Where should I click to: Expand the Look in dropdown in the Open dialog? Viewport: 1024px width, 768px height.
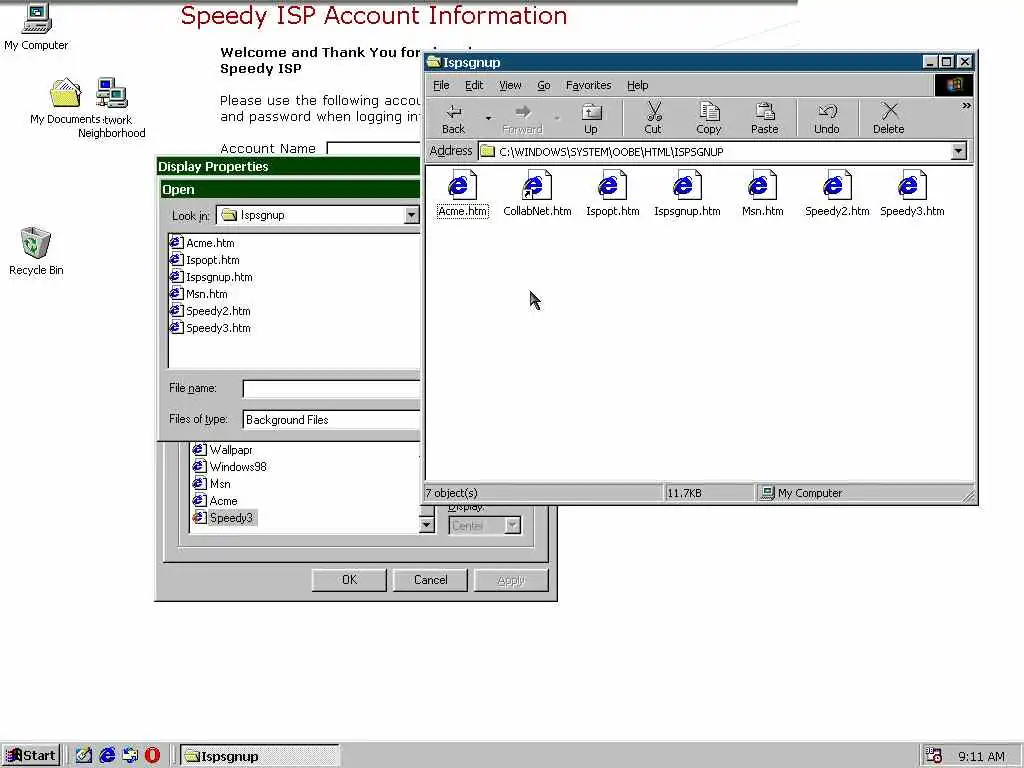[411, 215]
